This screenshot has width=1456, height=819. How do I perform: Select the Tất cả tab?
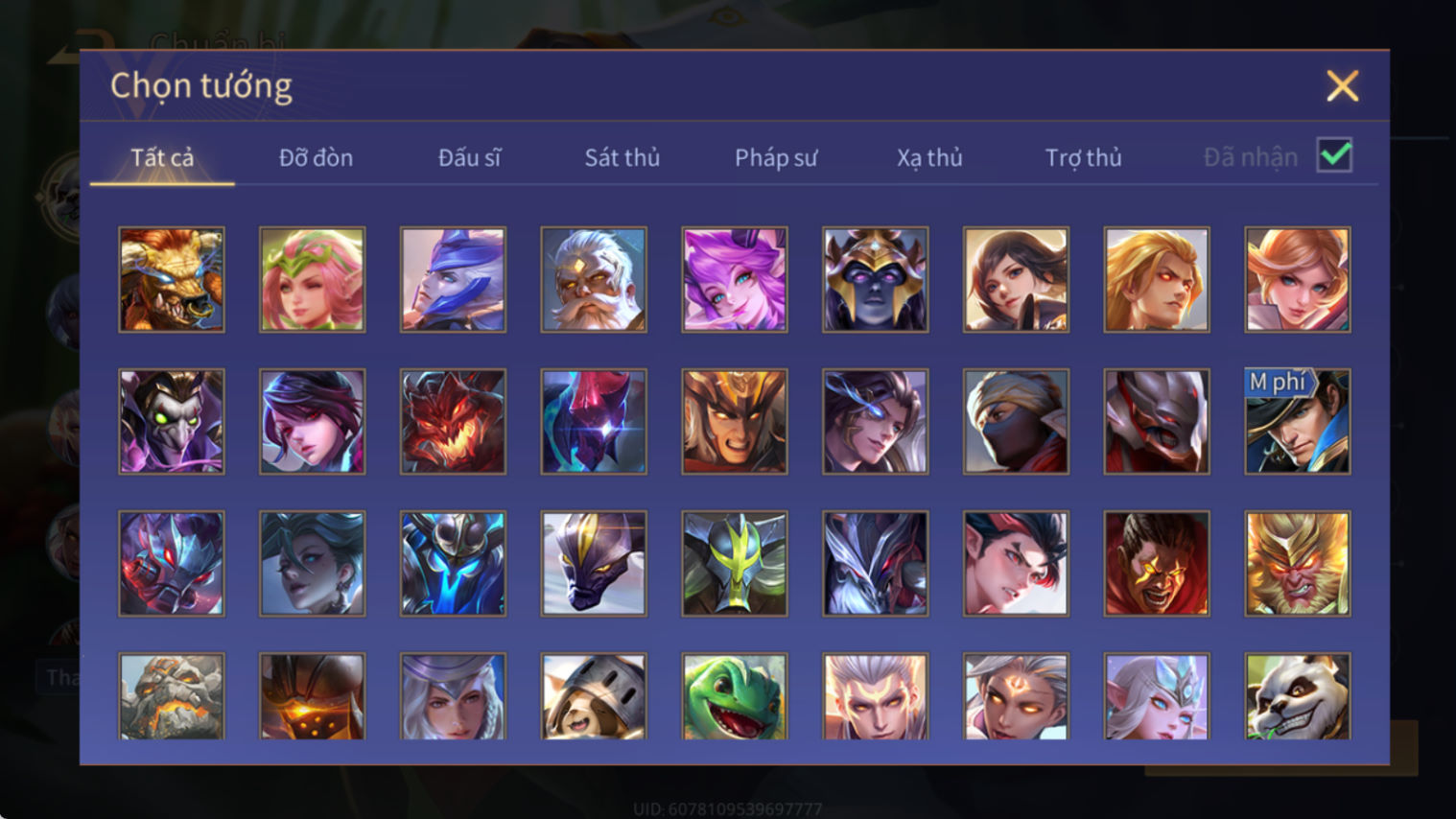(162, 157)
